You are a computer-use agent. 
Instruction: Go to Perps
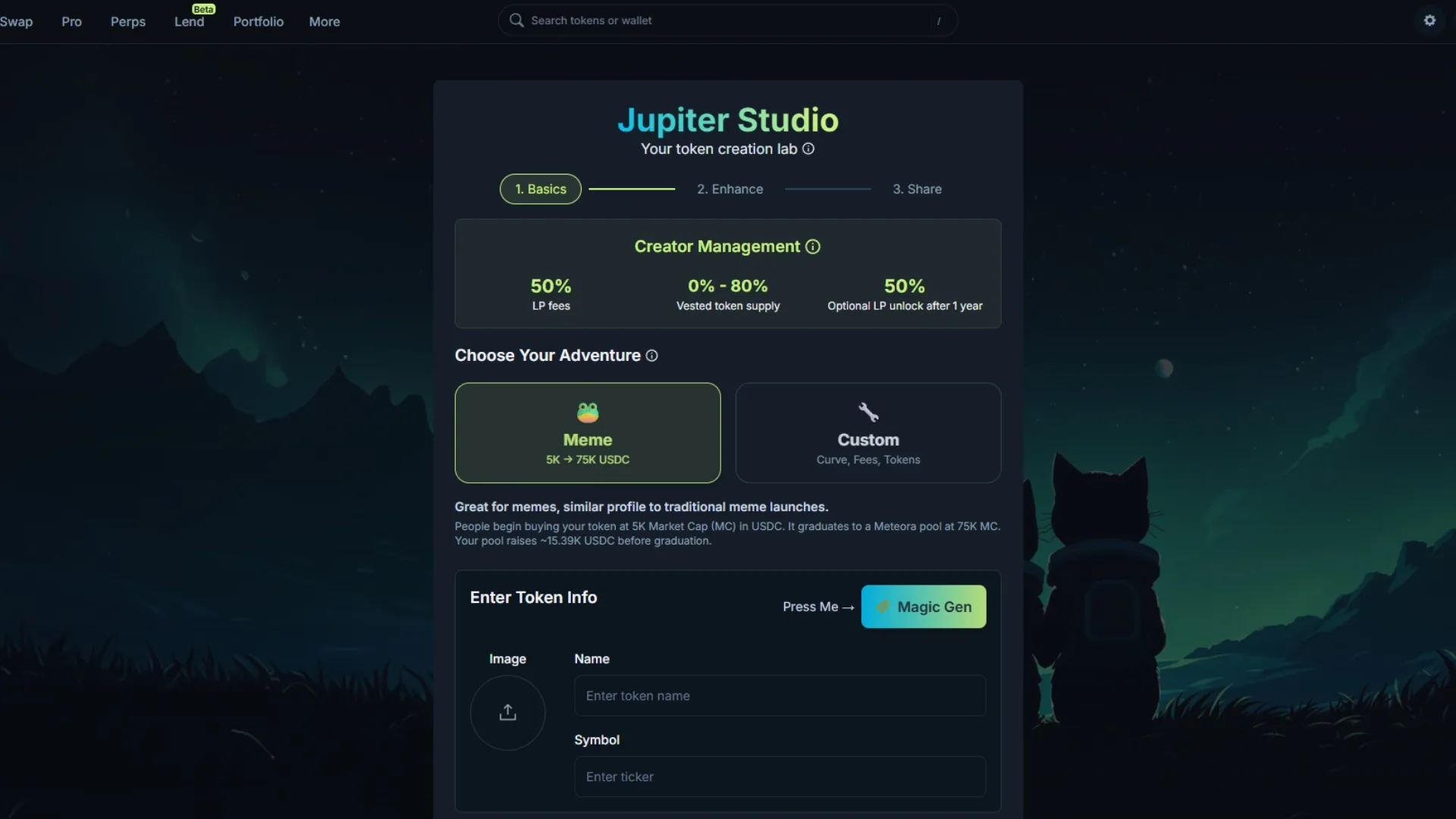[128, 21]
